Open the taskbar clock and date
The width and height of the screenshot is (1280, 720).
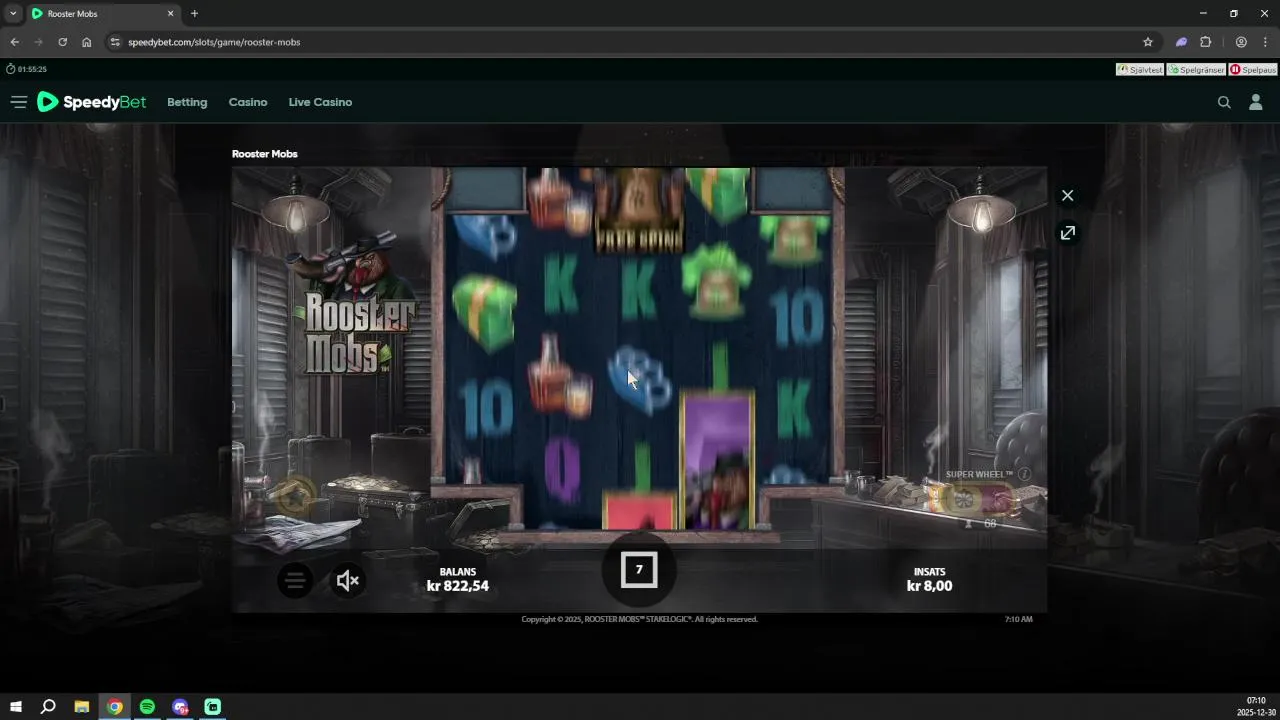(1256, 707)
